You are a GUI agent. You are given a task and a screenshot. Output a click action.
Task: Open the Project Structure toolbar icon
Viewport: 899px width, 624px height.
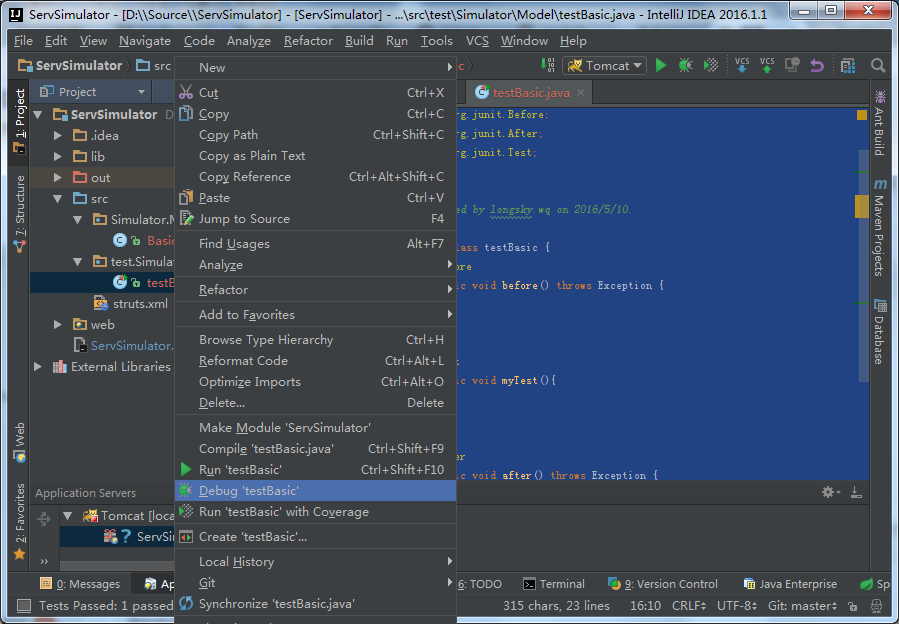point(847,65)
